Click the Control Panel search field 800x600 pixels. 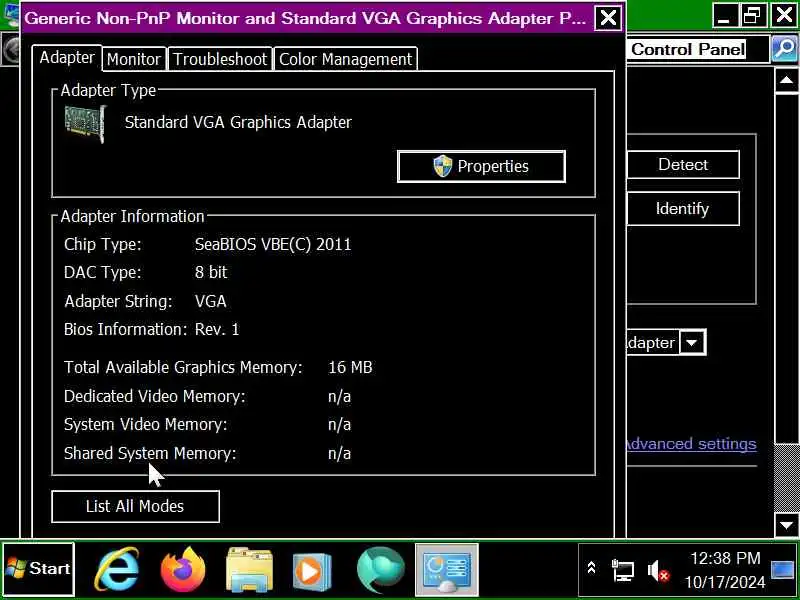click(697, 49)
